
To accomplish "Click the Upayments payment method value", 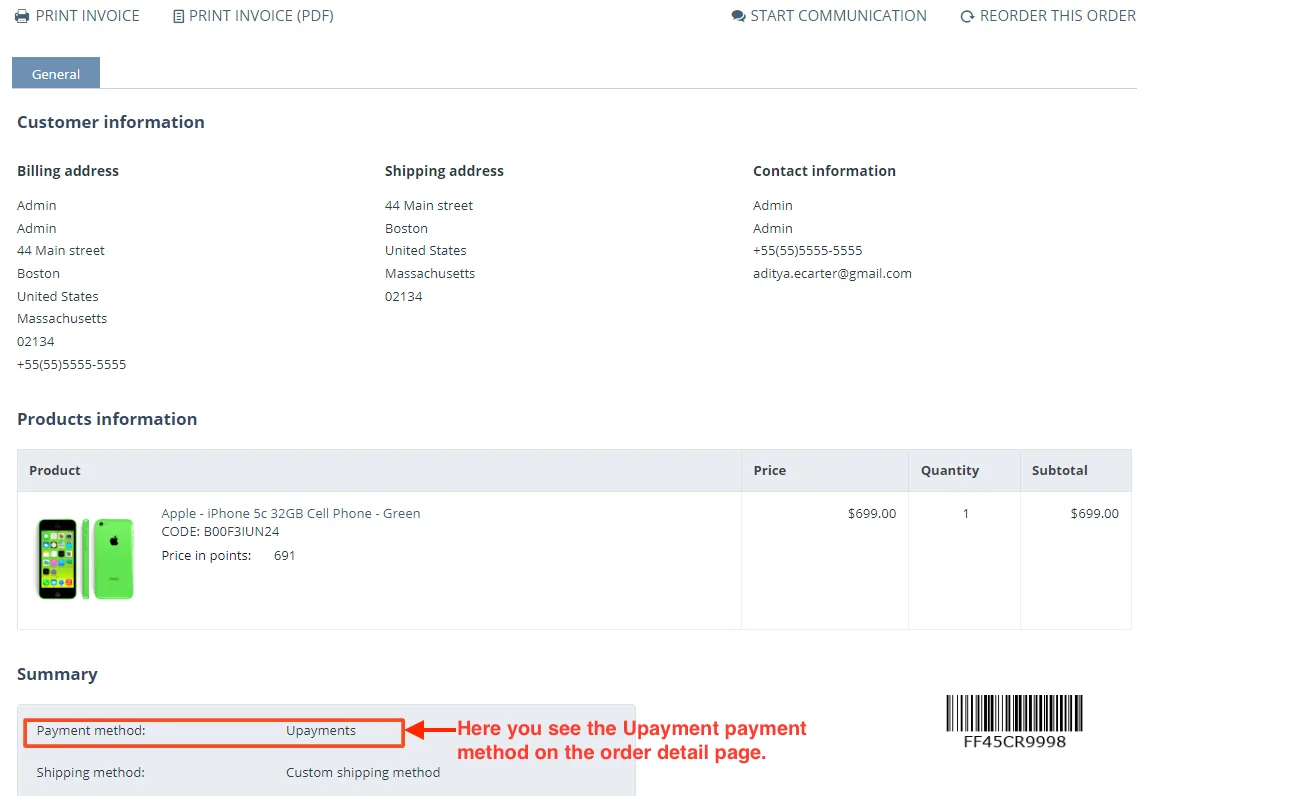I will point(321,731).
